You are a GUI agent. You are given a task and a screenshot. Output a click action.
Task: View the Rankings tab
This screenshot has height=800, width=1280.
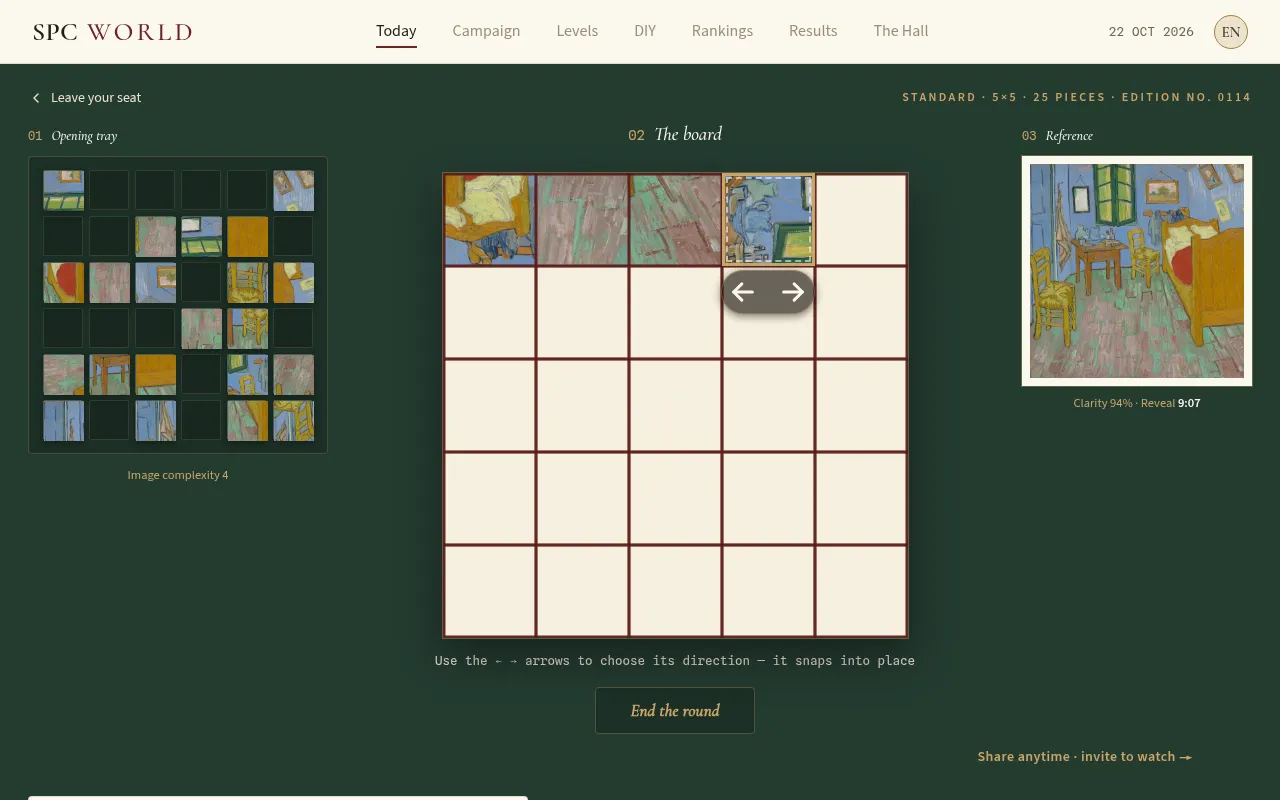722,31
